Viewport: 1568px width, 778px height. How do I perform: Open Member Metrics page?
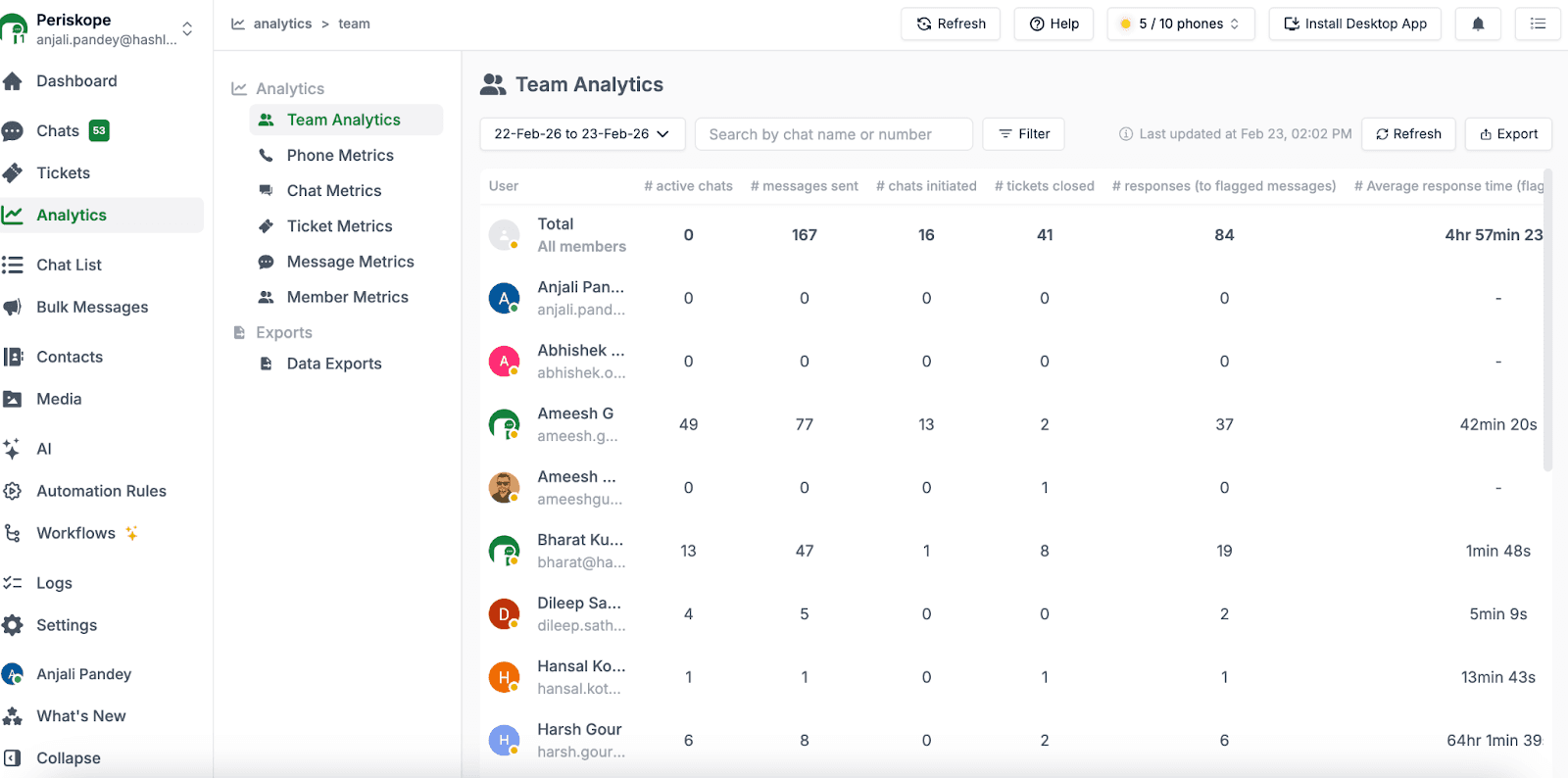tap(347, 297)
